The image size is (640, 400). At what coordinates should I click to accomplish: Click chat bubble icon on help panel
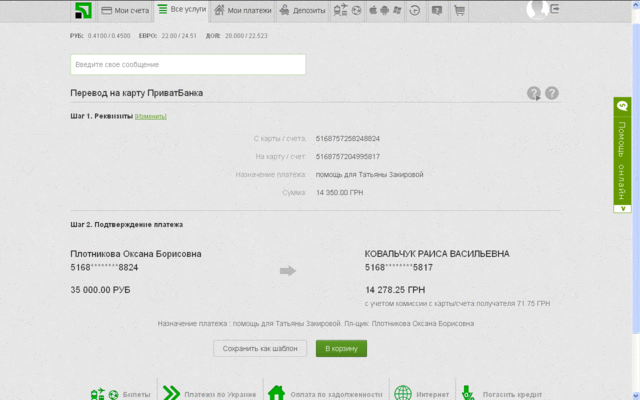pyautogui.click(x=622, y=106)
